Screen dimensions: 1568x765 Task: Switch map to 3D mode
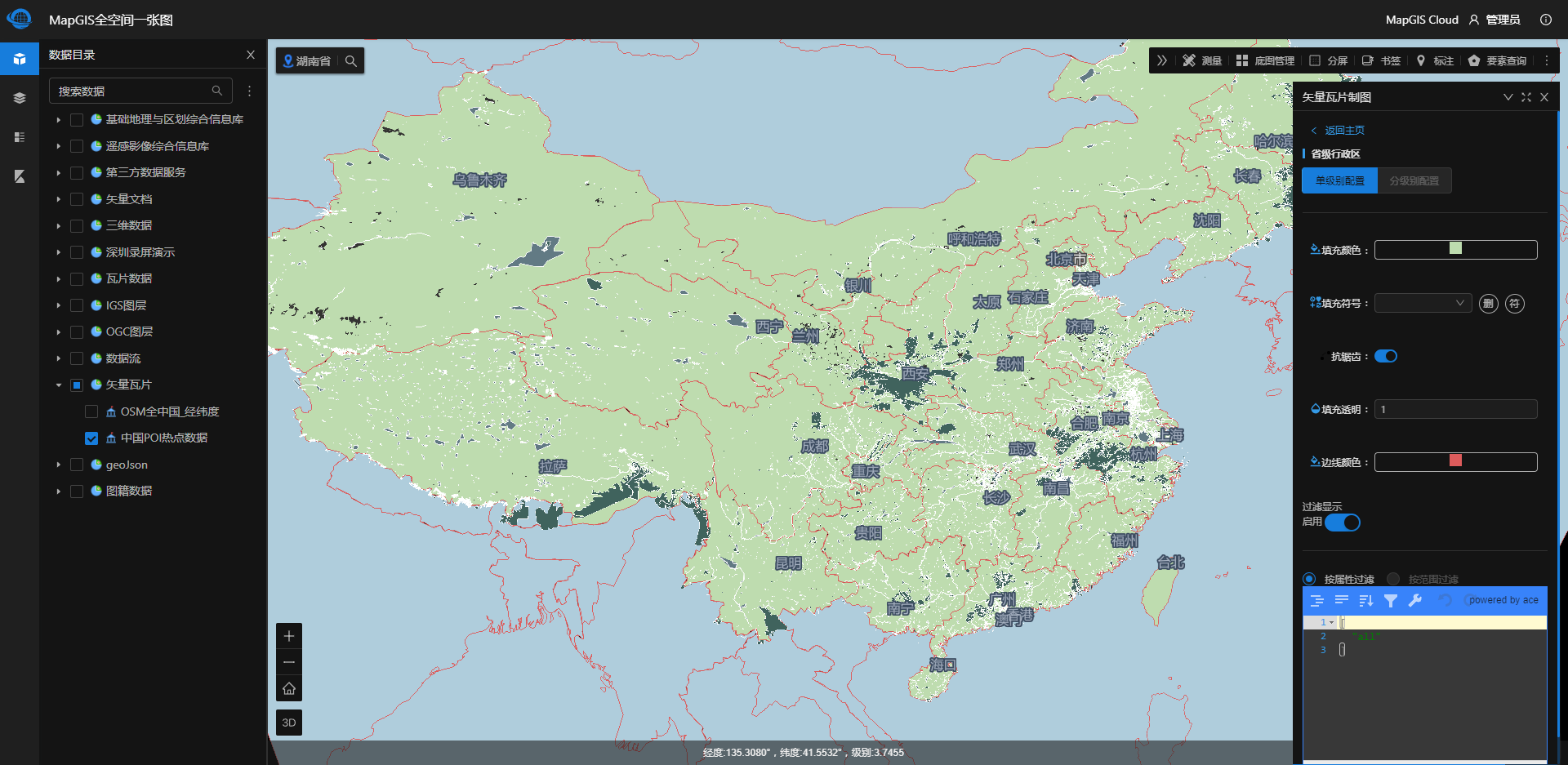click(x=289, y=723)
